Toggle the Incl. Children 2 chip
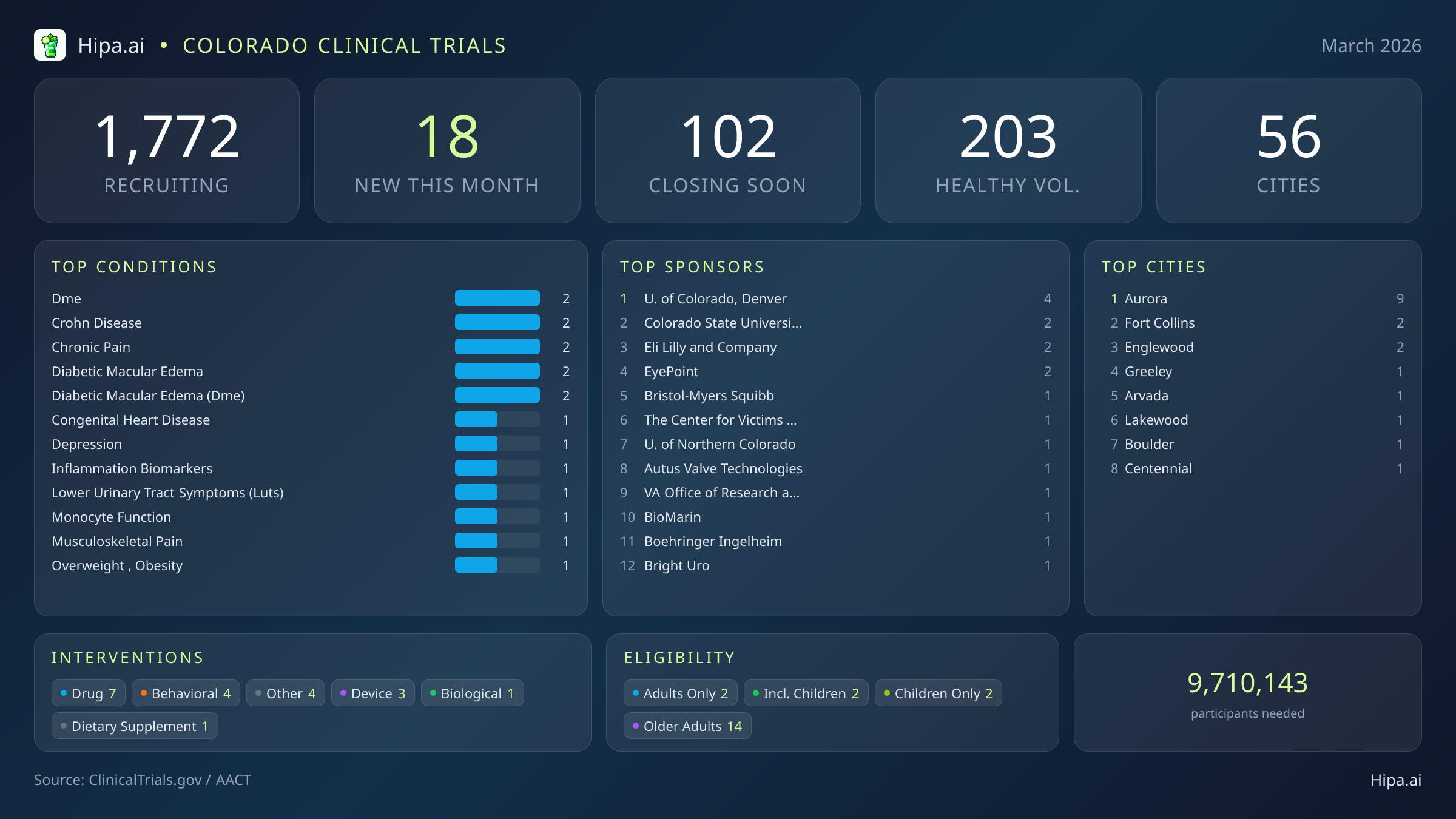The image size is (1456, 819). tap(806, 692)
